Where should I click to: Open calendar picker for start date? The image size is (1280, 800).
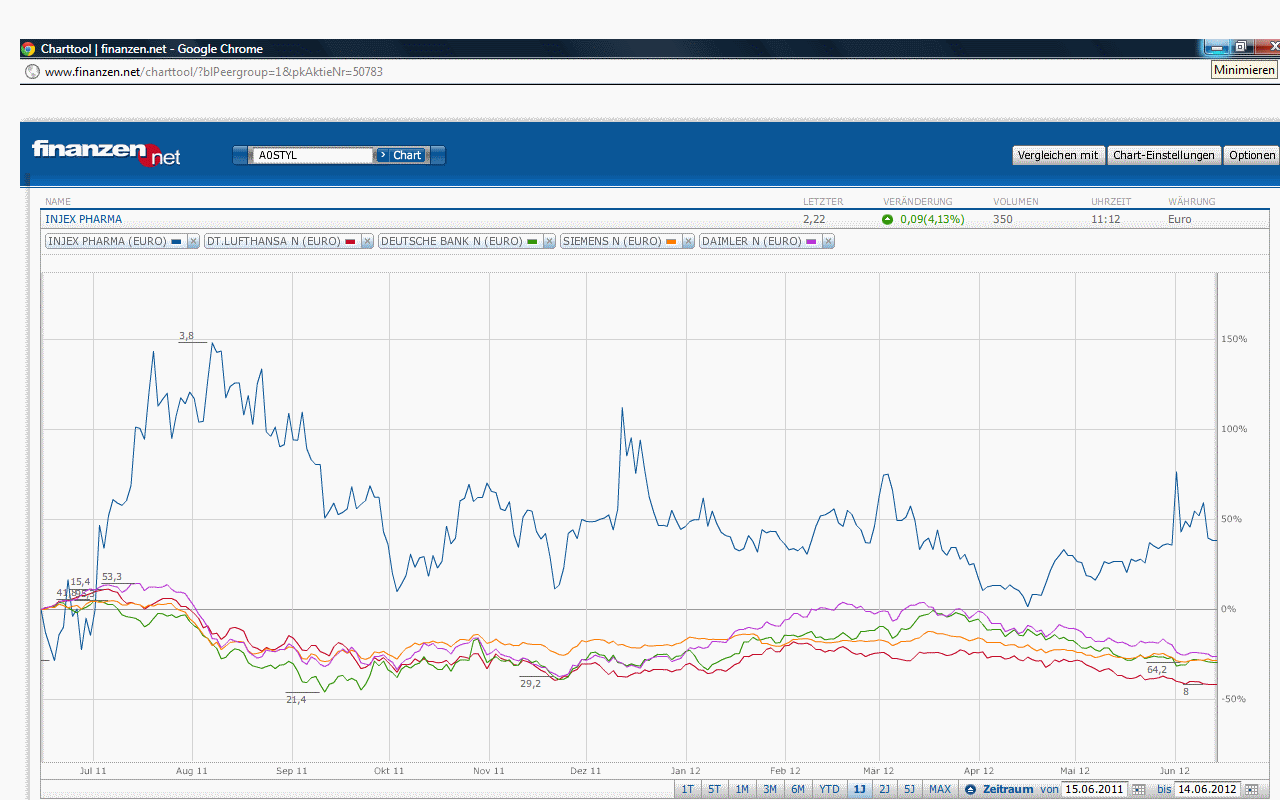(1138, 790)
